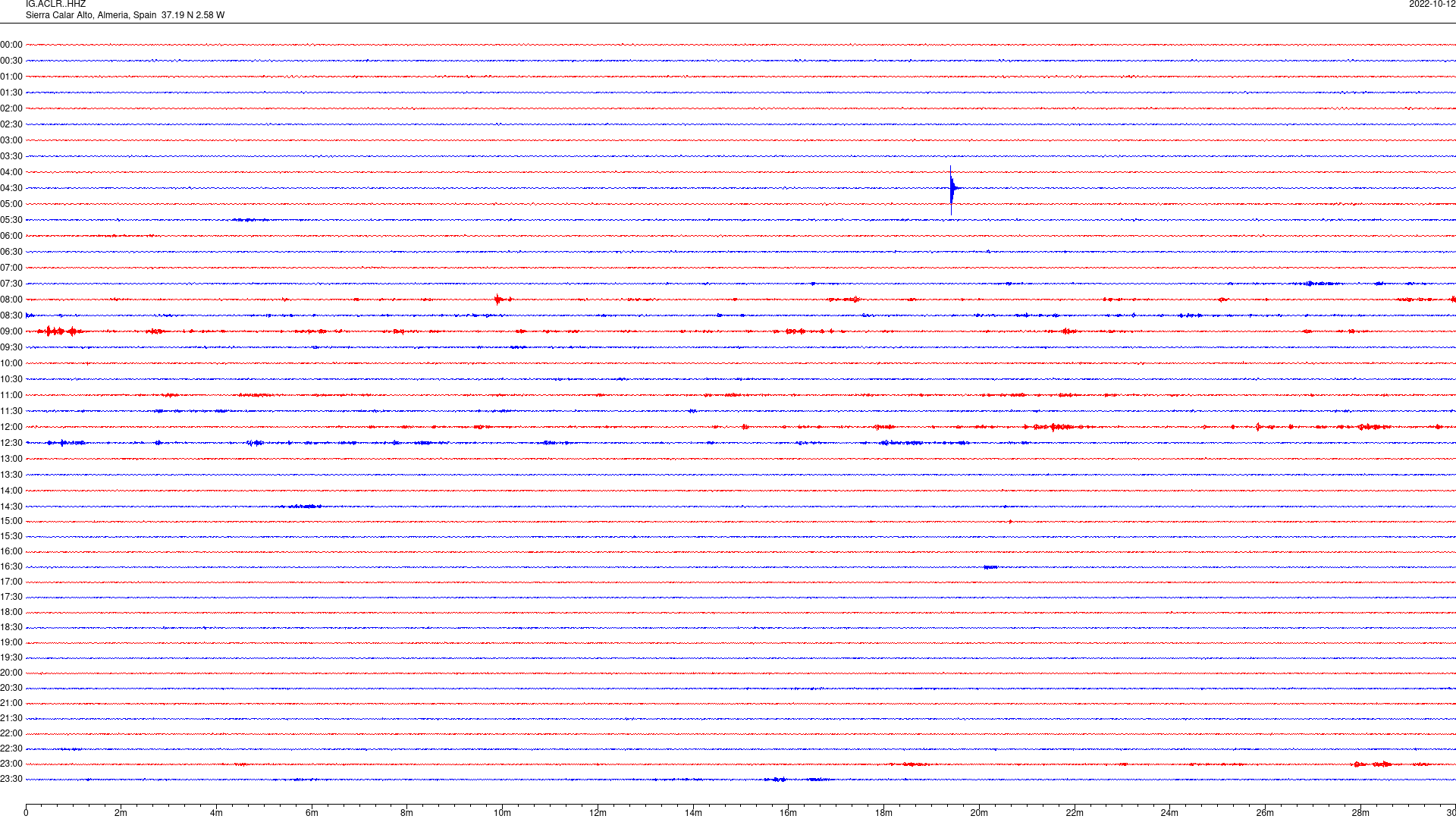Click the 2m tick on the time axis

tap(121, 813)
